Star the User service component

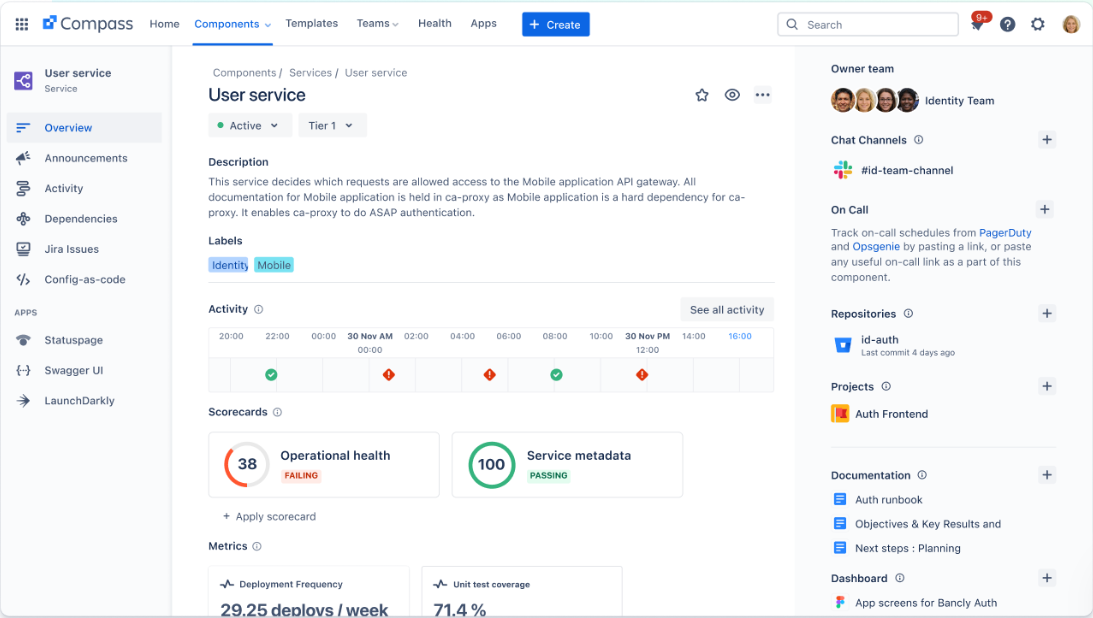pos(702,95)
